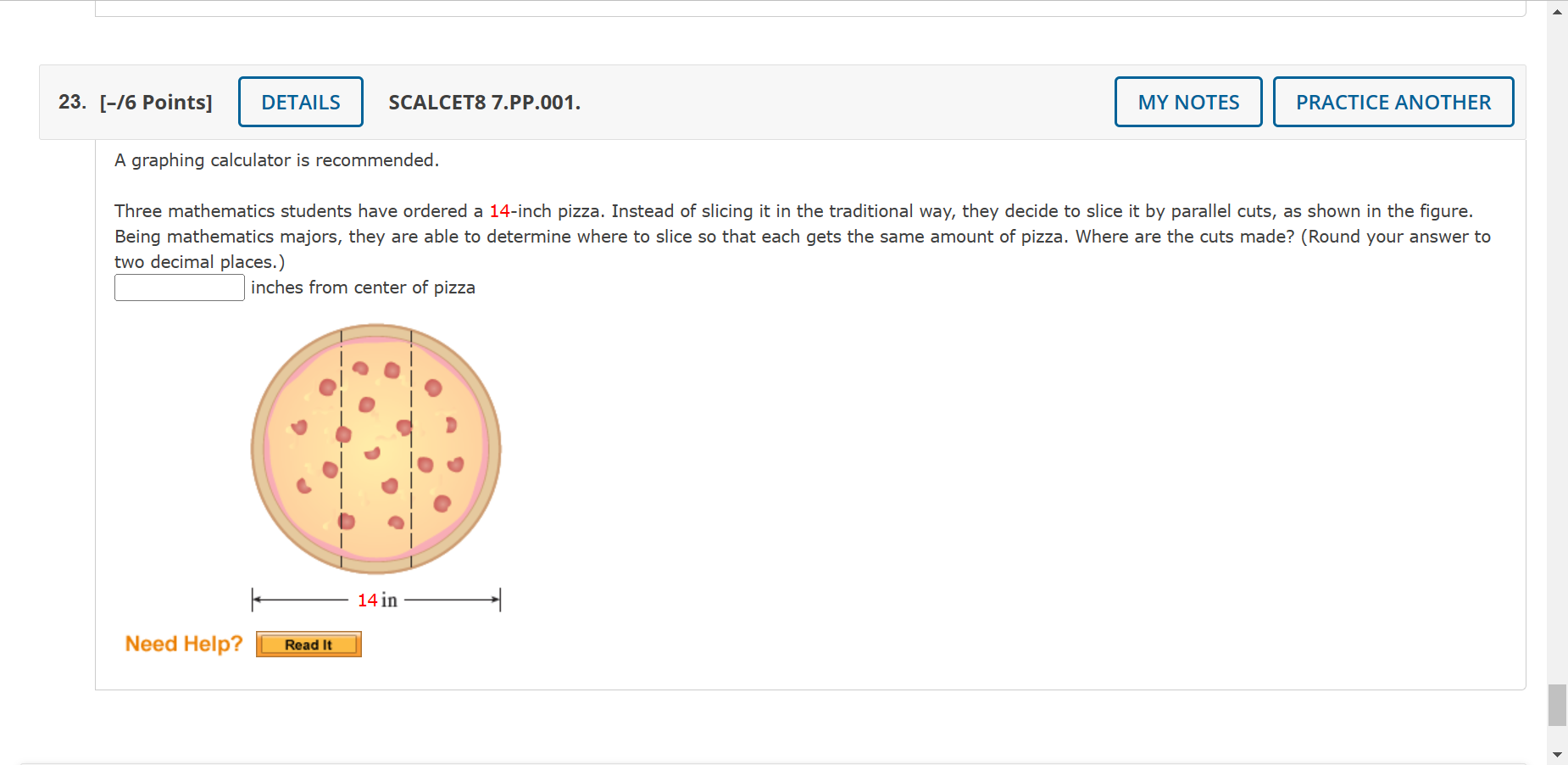Click question number 23
Image resolution: width=1568 pixels, height=765 pixels.
pos(71,102)
